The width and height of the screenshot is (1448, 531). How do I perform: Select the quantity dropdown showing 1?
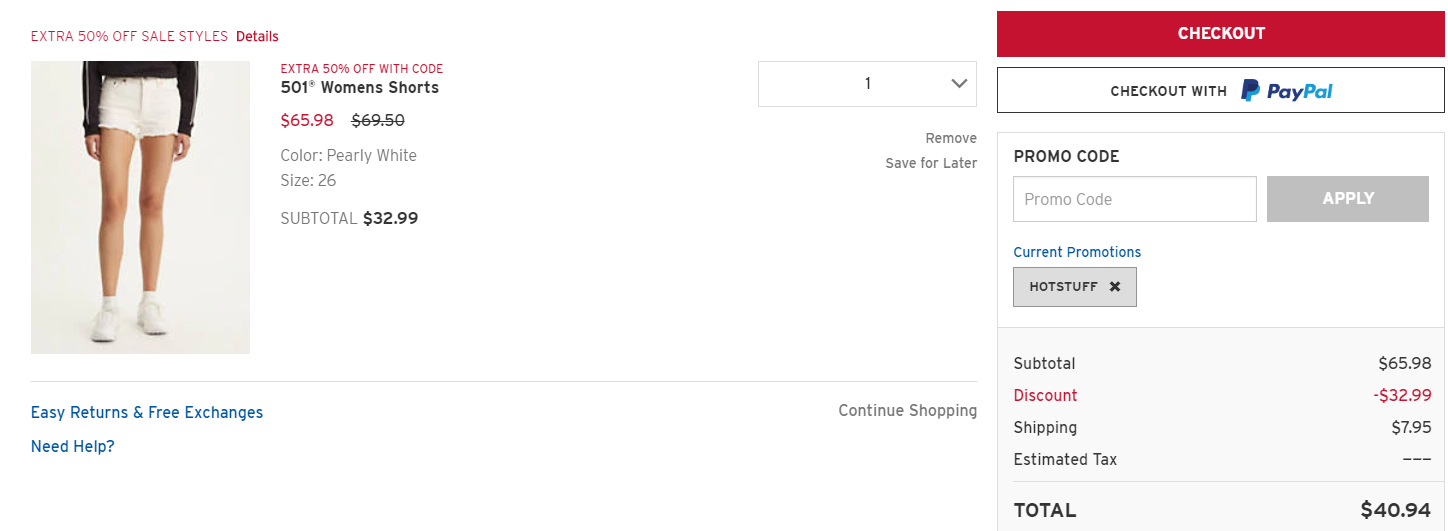click(x=867, y=84)
